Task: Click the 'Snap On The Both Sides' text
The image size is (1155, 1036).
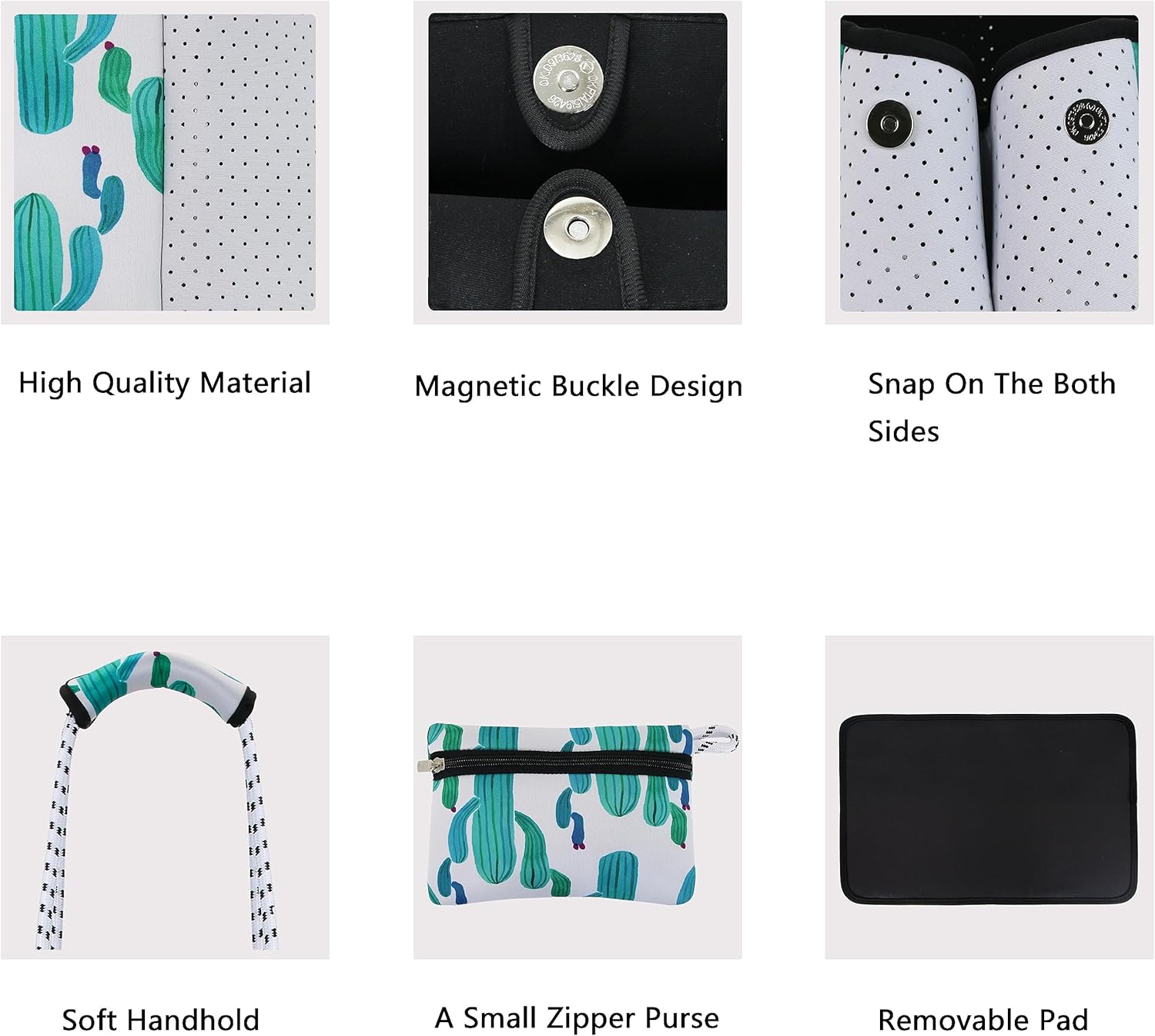Action: tap(992, 407)
